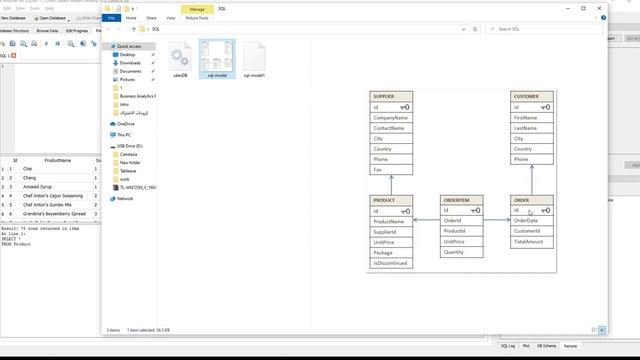Image resolution: width=640 pixels, height=360 pixels.
Task: Open the File ribbon tab
Action: pos(111,18)
